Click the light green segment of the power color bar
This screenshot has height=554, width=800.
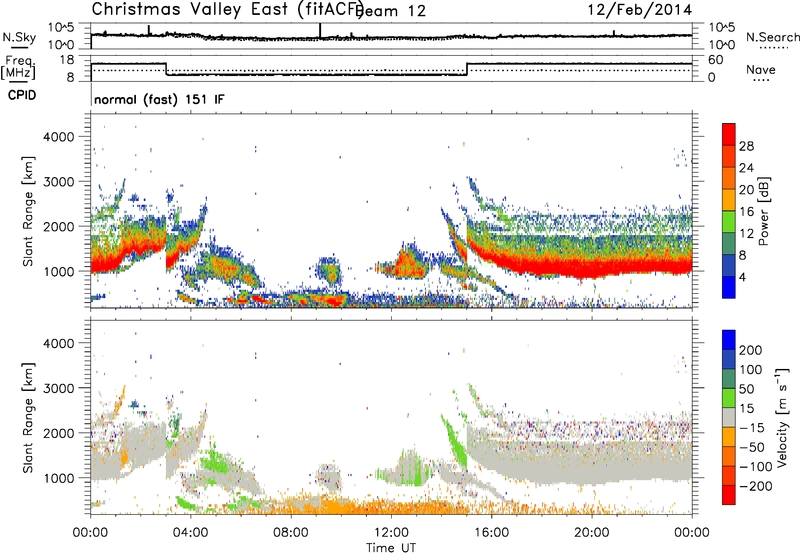pyautogui.click(x=729, y=221)
